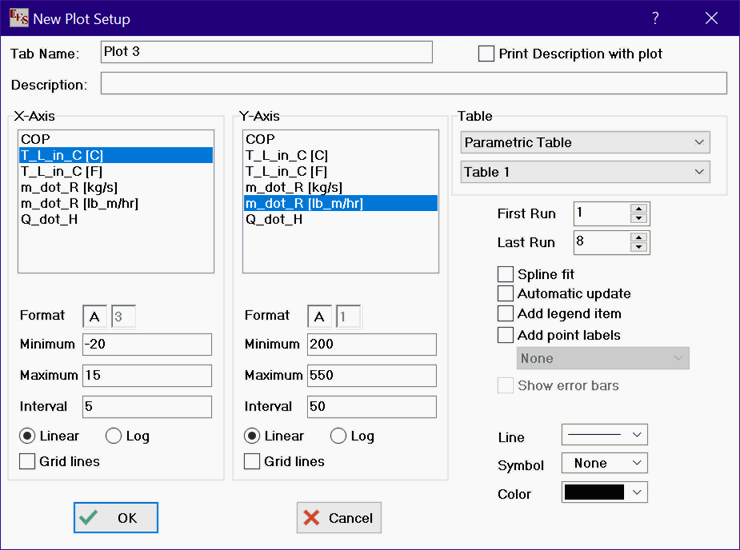
Task: Click OK to confirm plot setup
Action: (x=116, y=517)
